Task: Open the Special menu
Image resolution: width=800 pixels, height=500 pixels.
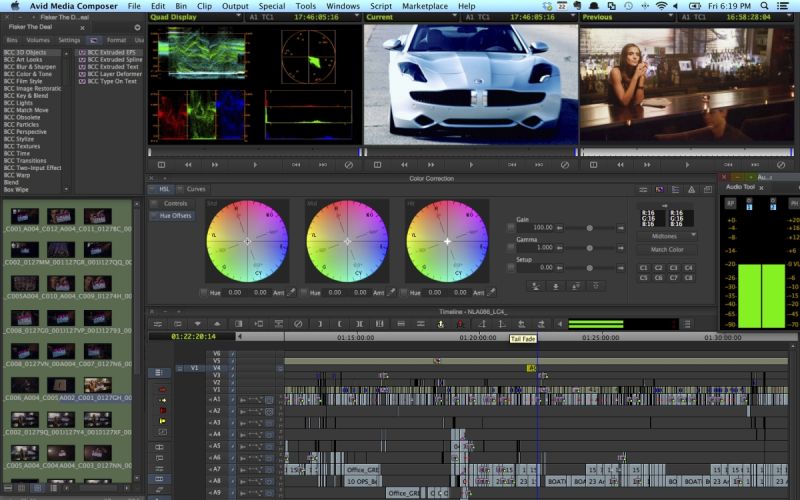Action: pyautogui.click(x=271, y=6)
